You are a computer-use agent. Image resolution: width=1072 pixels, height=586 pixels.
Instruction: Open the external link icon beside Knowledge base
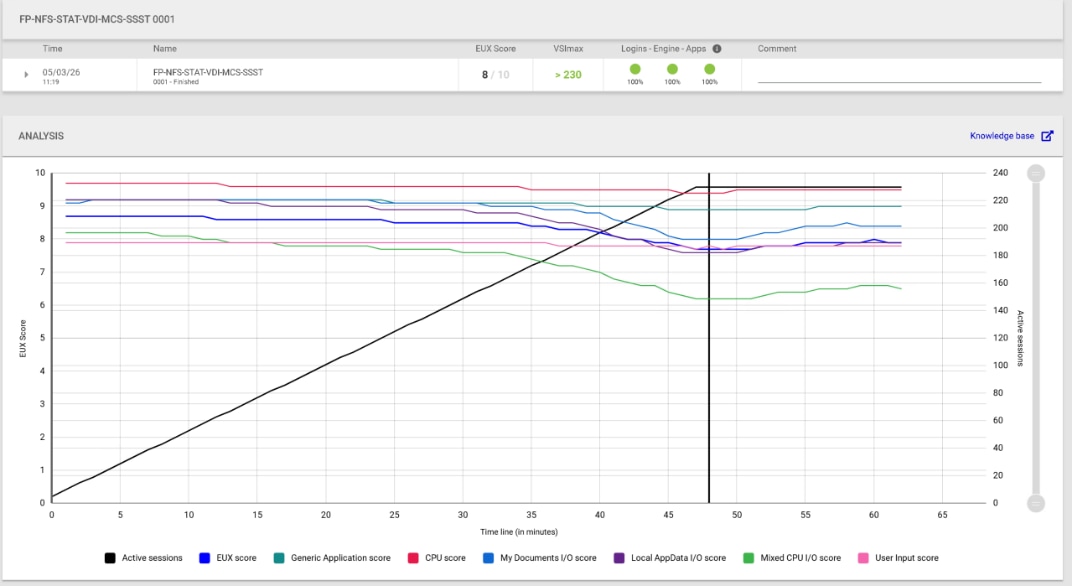(x=1047, y=136)
